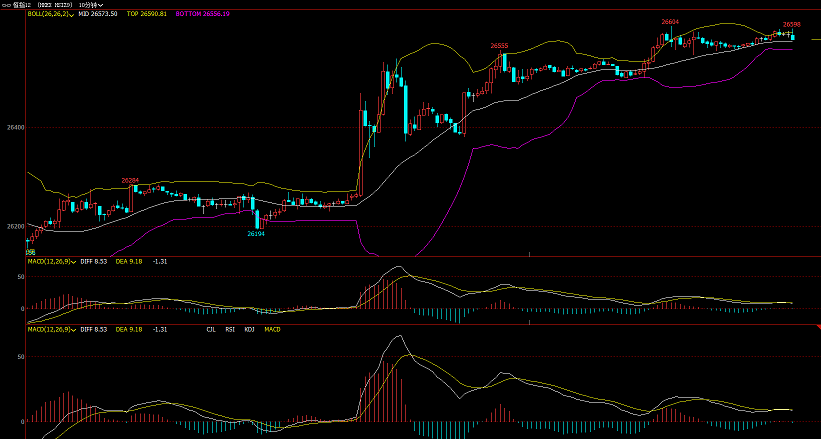Image resolution: width=821 pixels, height=439 pixels.
Task: Click the 26284 peak price label
Action: tap(130, 180)
